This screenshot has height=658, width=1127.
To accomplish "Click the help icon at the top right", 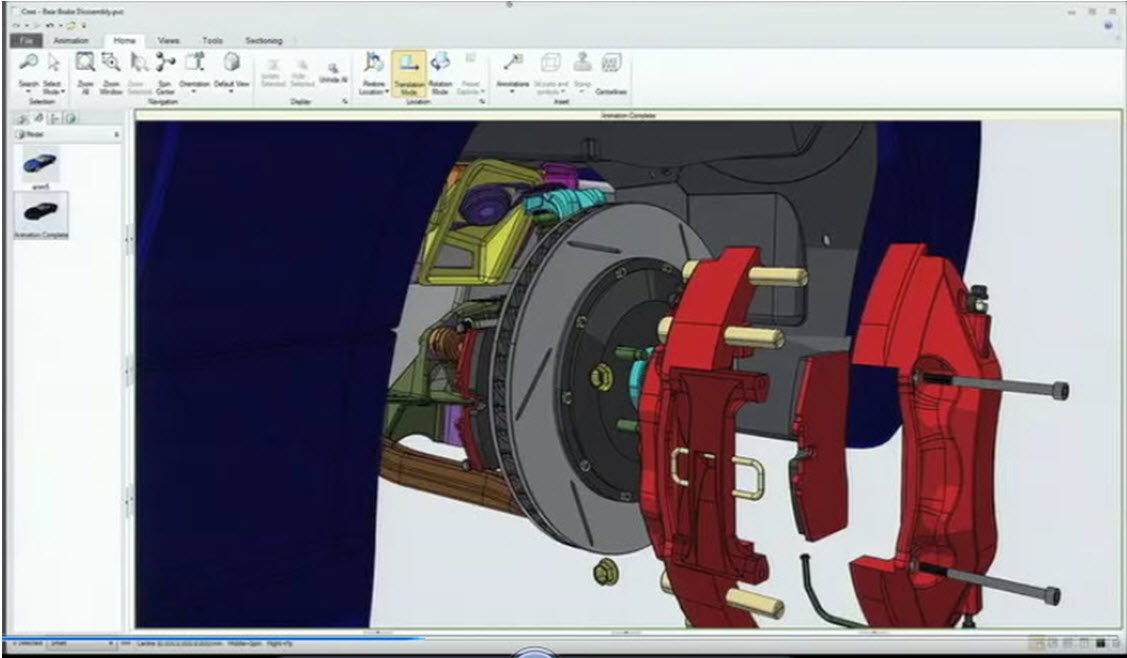I will click(x=1108, y=25).
